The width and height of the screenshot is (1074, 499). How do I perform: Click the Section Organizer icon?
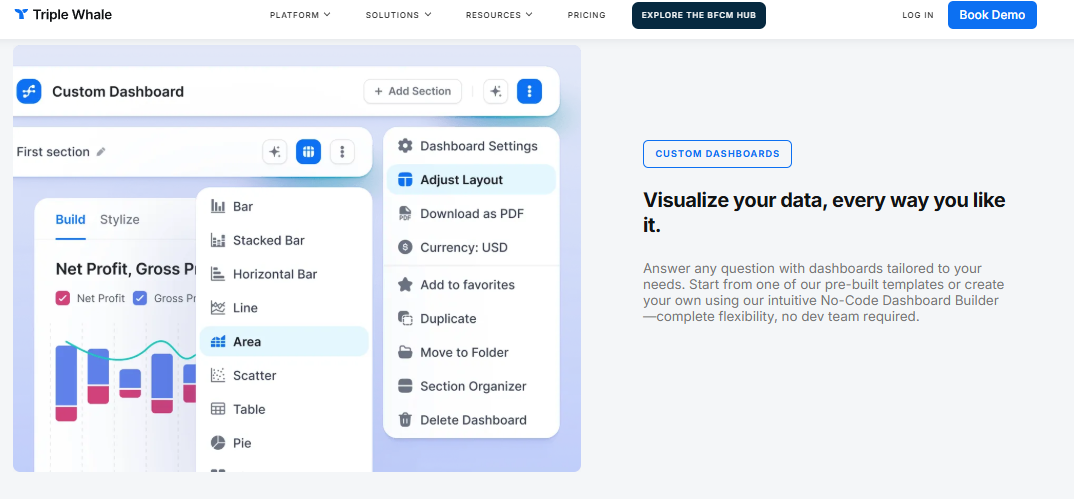405,386
